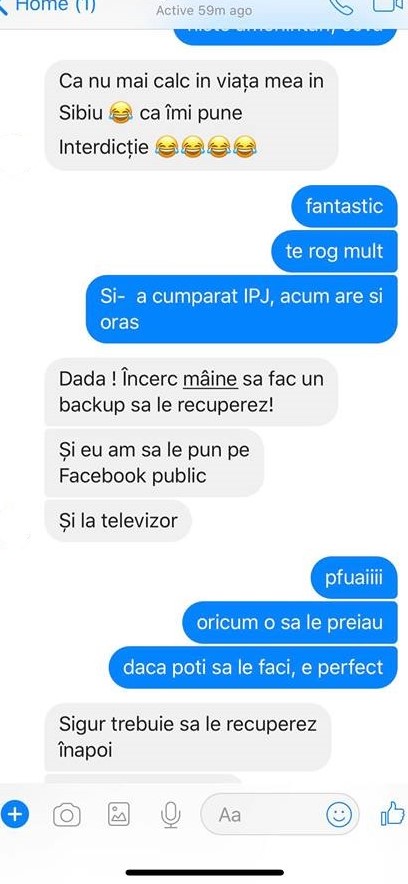Open the camera icon in composer
Image resolution: width=408 pixels, height=884 pixels.
pos(66,815)
